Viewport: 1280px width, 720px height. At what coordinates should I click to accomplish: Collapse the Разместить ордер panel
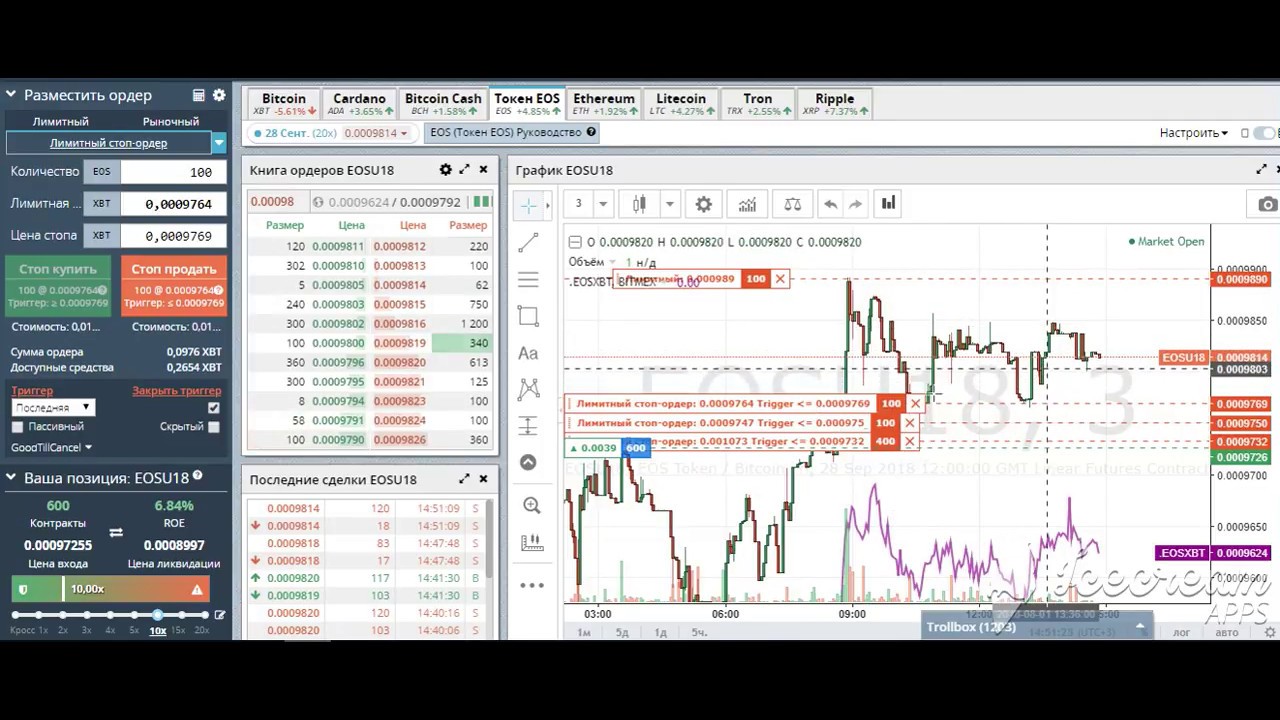pyautogui.click(x=11, y=95)
